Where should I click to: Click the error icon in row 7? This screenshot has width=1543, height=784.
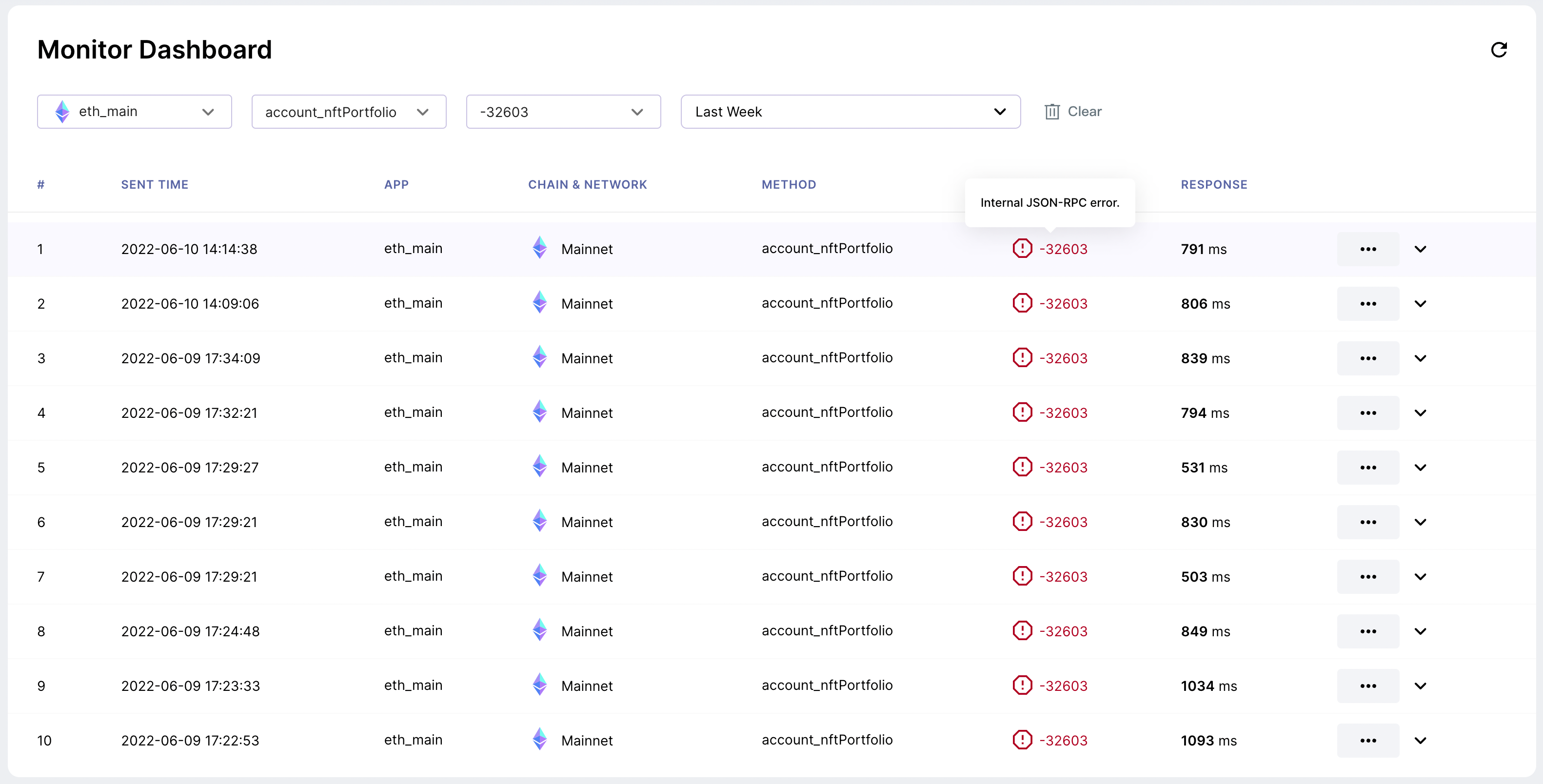point(1022,576)
